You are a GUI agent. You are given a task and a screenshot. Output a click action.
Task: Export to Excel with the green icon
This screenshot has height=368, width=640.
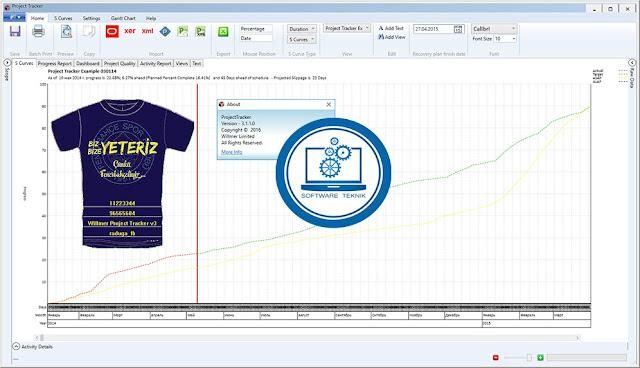(223, 31)
